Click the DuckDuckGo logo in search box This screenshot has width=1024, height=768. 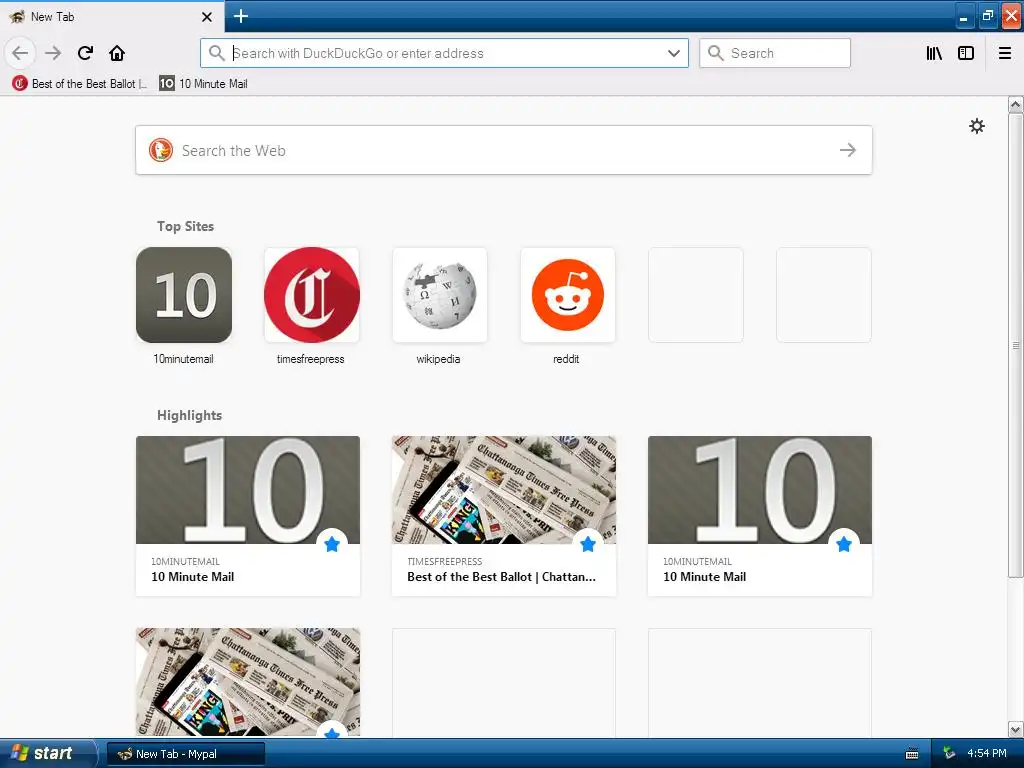161,150
